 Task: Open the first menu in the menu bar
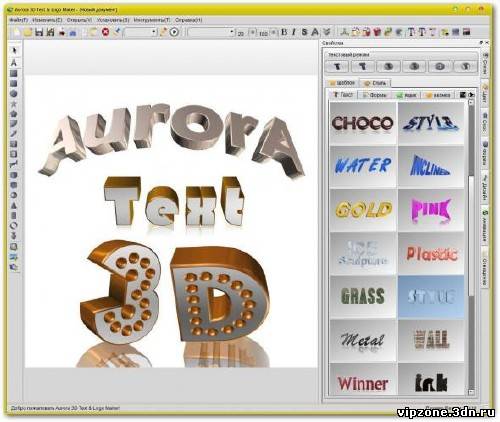point(19,20)
